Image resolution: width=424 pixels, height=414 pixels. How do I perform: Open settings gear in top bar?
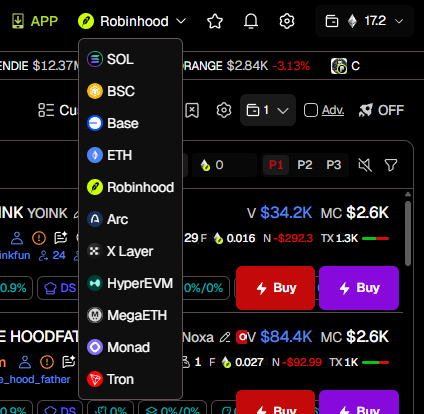287,21
